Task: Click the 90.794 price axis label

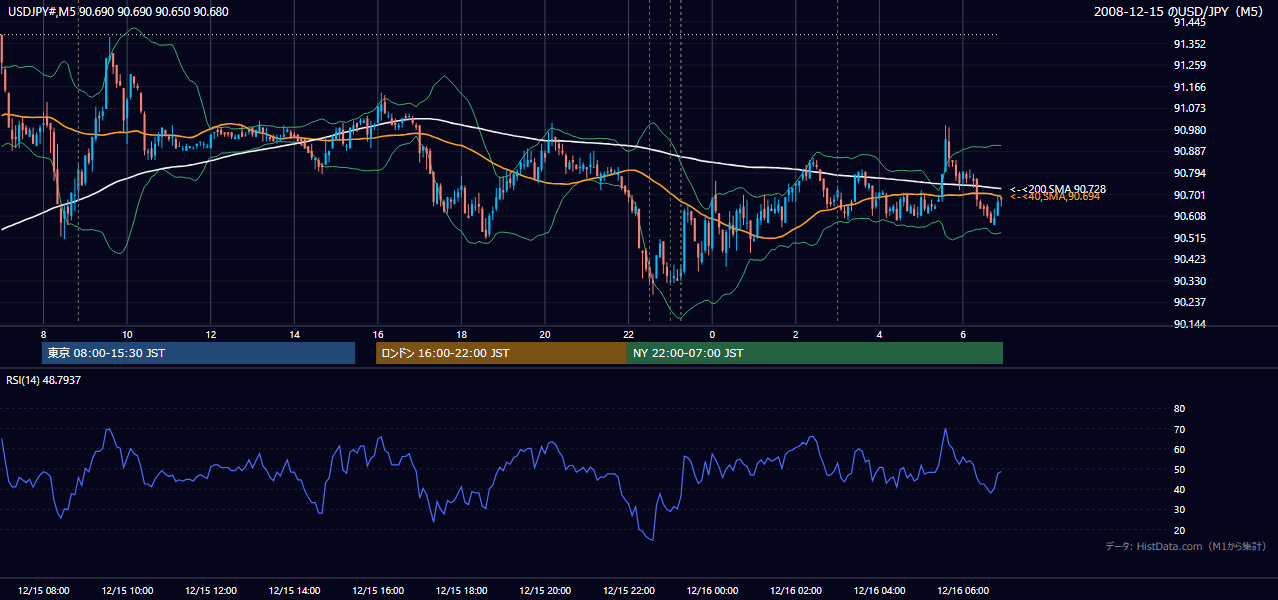Action: 1189,174
